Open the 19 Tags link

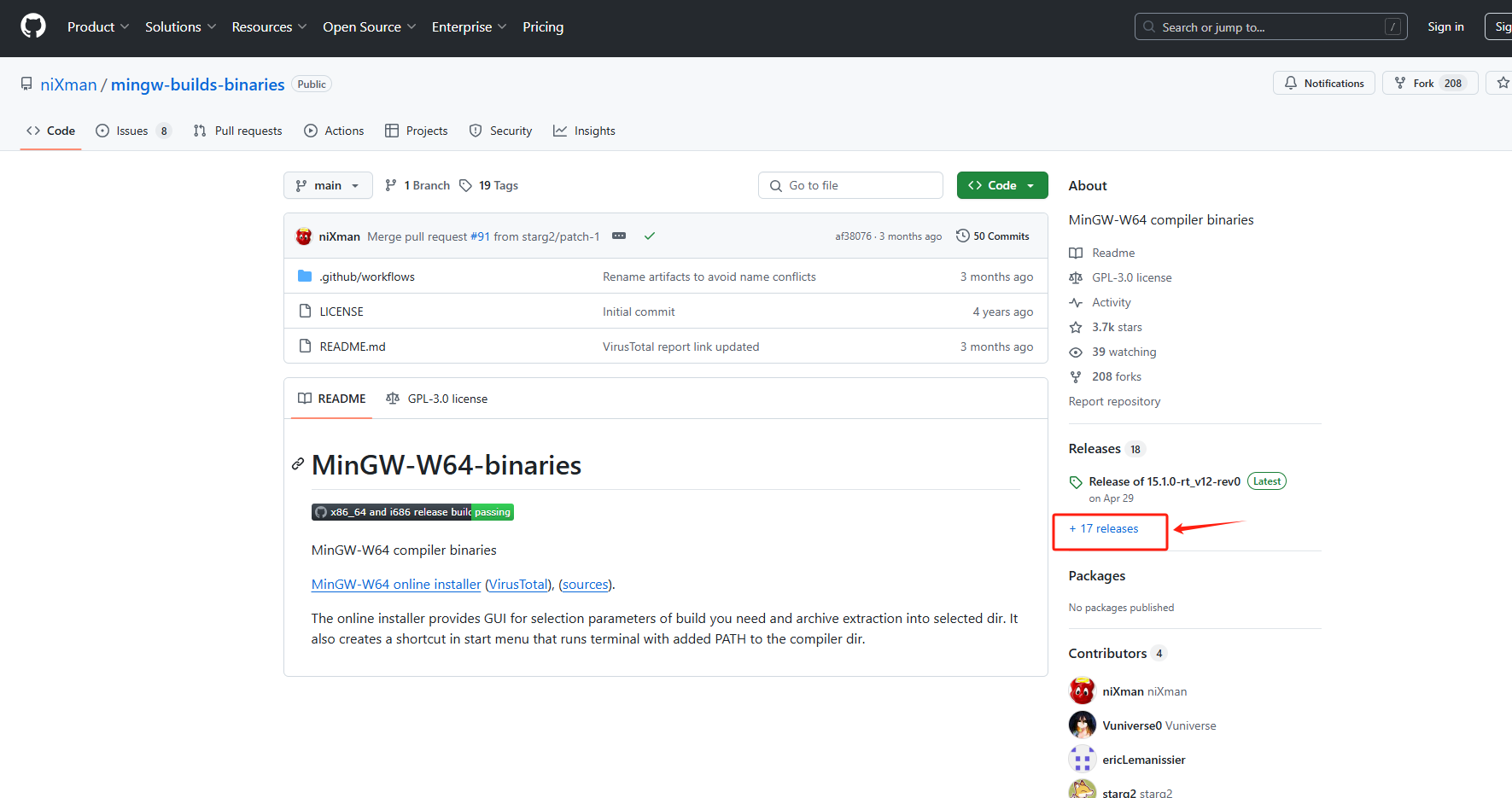[x=489, y=185]
